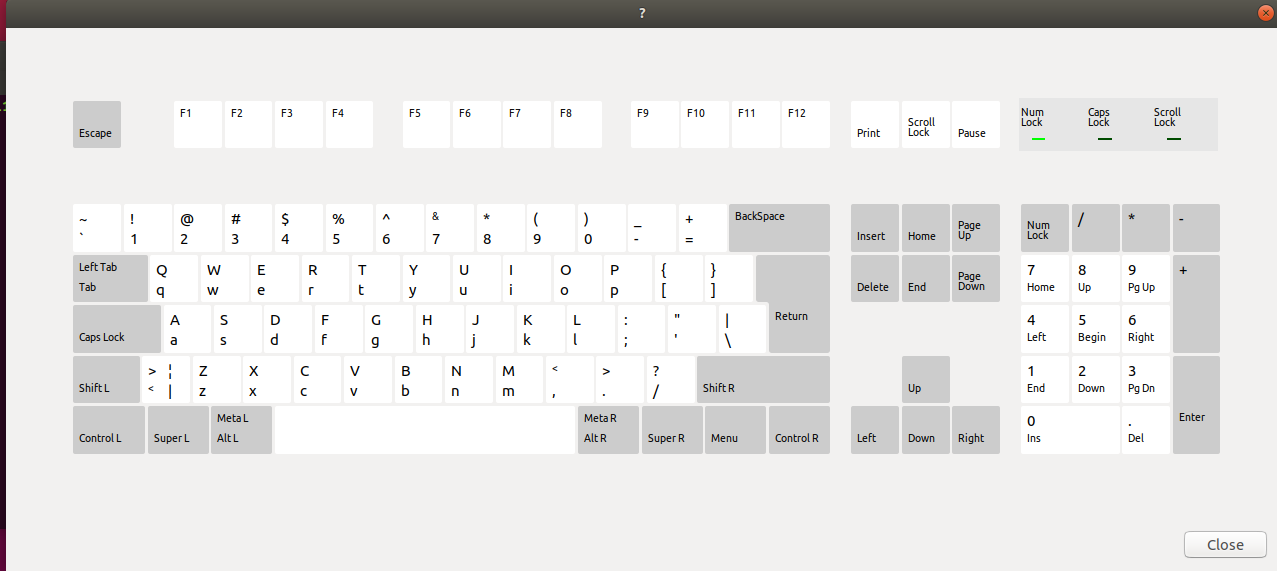Click the pipe and backslash key

pyautogui.click(x=742, y=329)
